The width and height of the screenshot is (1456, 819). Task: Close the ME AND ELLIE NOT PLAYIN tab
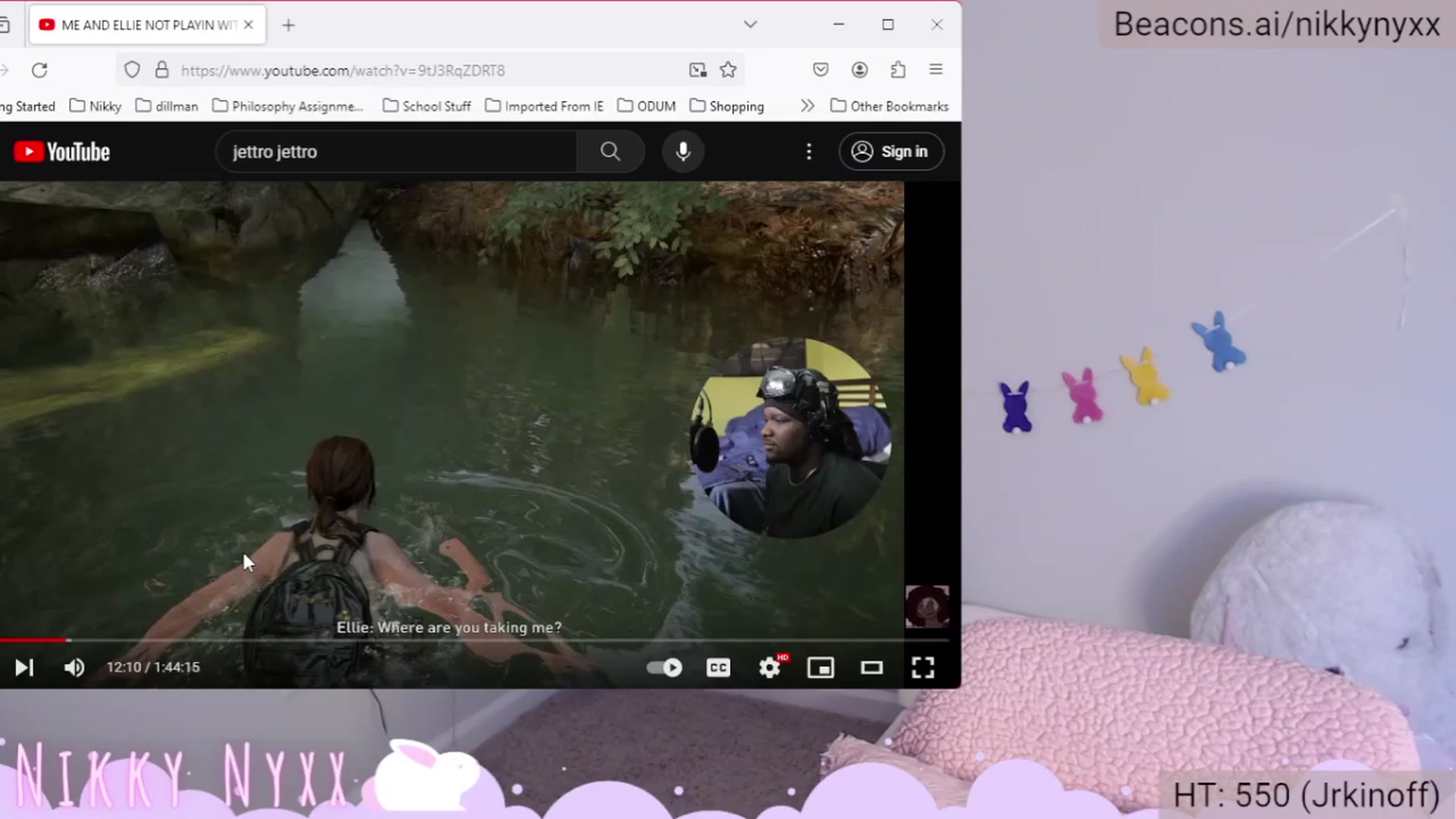pyautogui.click(x=248, y=25)
